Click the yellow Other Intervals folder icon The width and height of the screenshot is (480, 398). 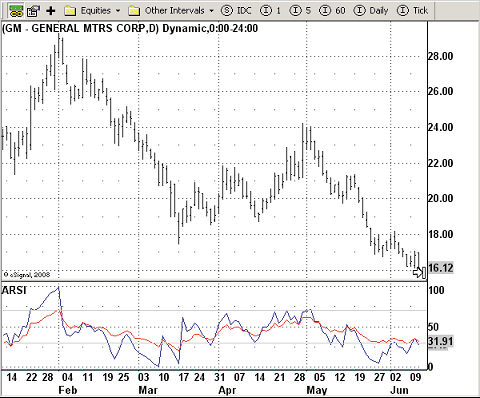[x=134, y=11]
